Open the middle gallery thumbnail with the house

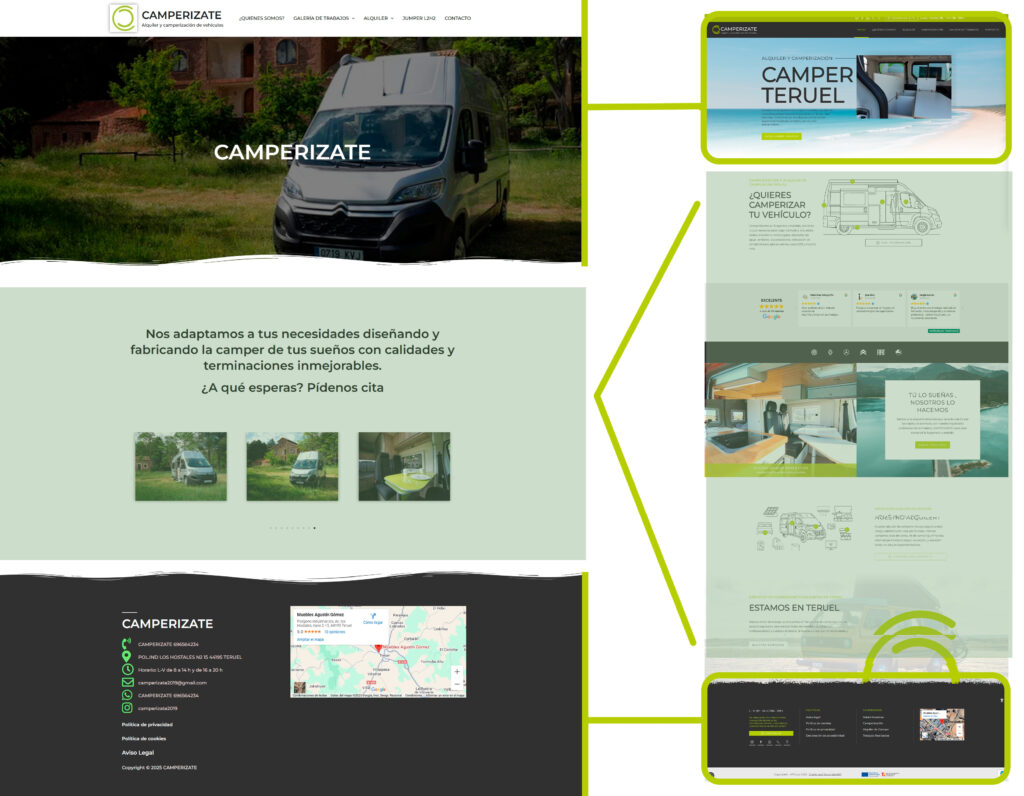[292, 466]
